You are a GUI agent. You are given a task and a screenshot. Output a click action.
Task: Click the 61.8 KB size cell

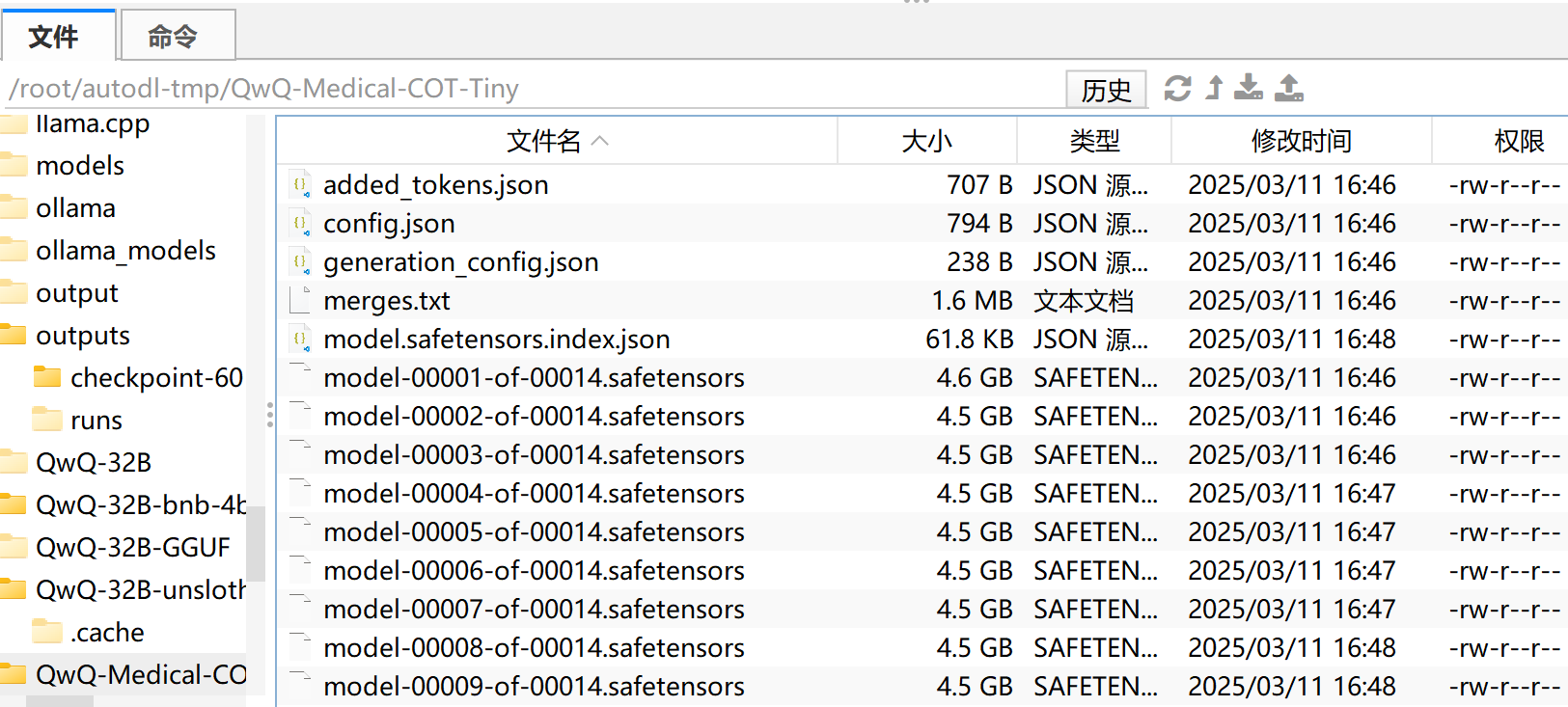click(x=969, y=339)
